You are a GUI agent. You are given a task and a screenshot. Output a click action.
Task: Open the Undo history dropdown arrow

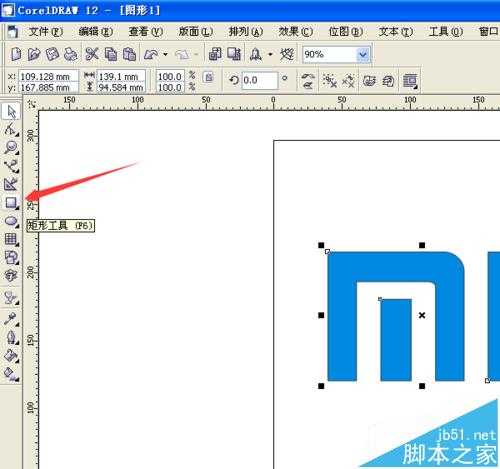165,54
